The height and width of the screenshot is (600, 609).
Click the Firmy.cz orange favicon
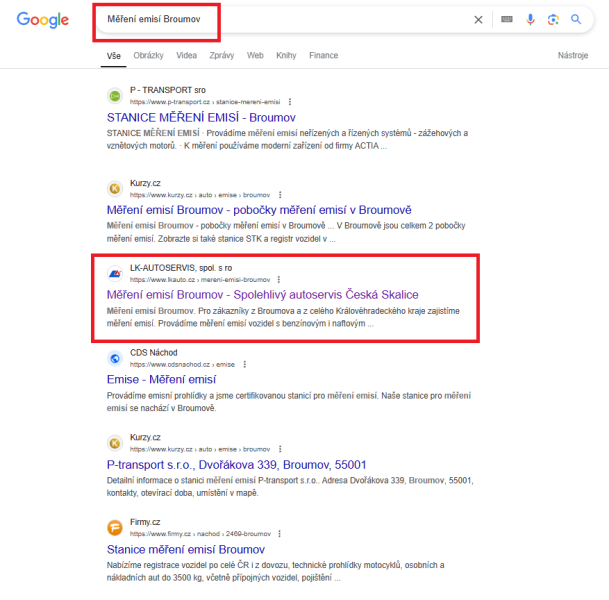click(x=115, y=527)
